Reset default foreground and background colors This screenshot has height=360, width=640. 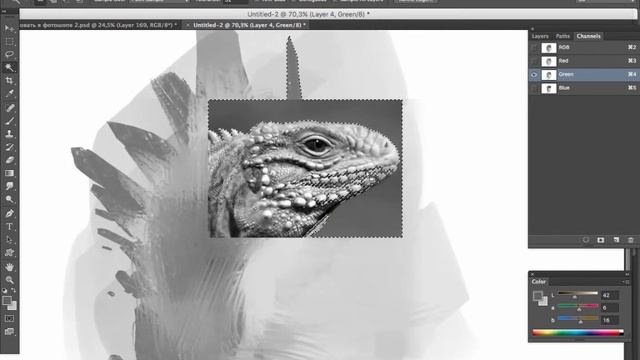point(4,291)
